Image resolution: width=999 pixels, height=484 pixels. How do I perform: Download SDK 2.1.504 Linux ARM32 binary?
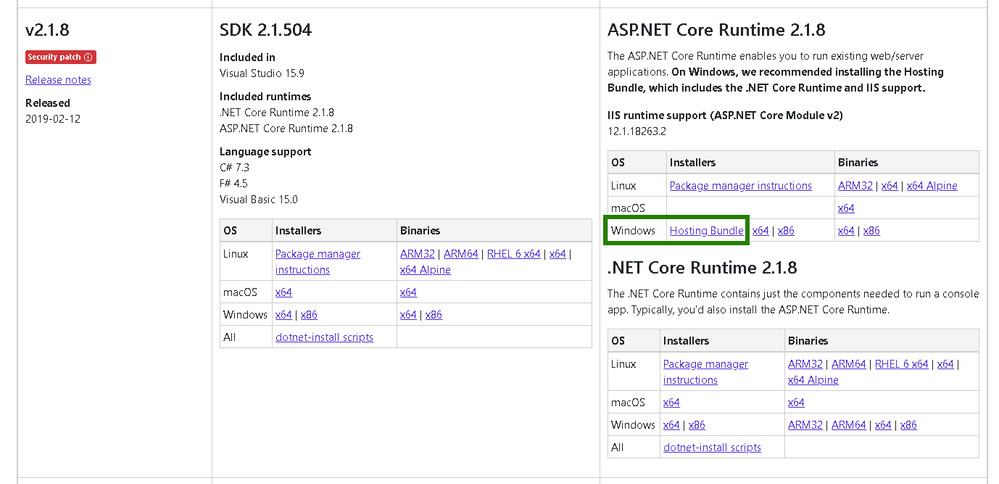click(x=418, y=254)
